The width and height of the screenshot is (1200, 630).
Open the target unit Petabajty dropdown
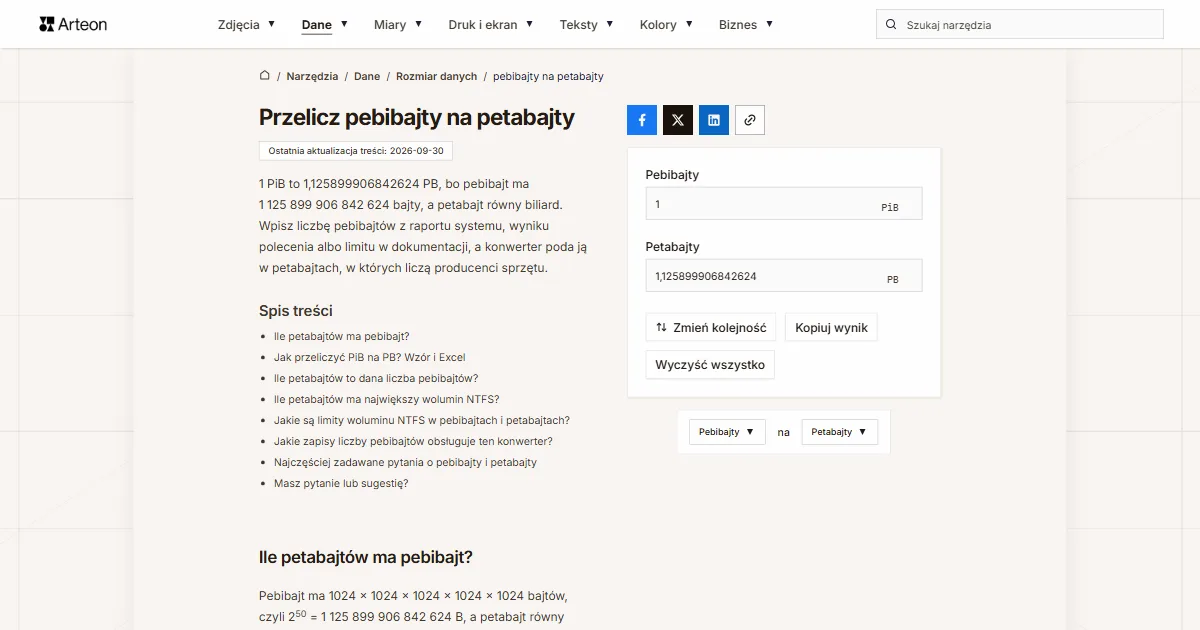pyautogui.click(x=839, y=432)
